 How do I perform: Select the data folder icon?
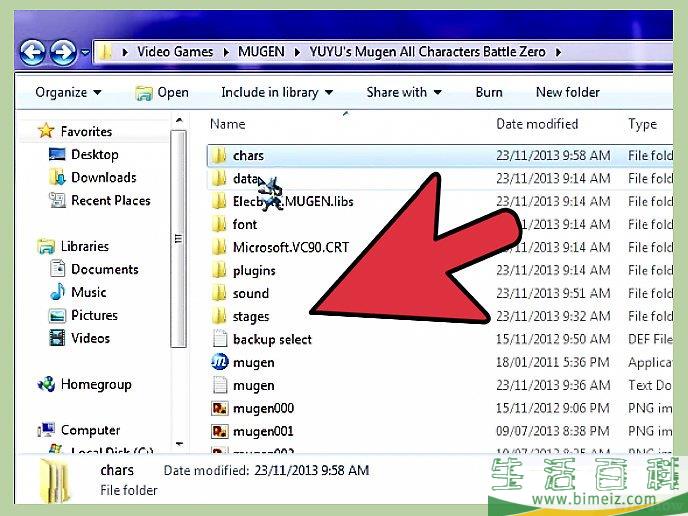[219, 178]
